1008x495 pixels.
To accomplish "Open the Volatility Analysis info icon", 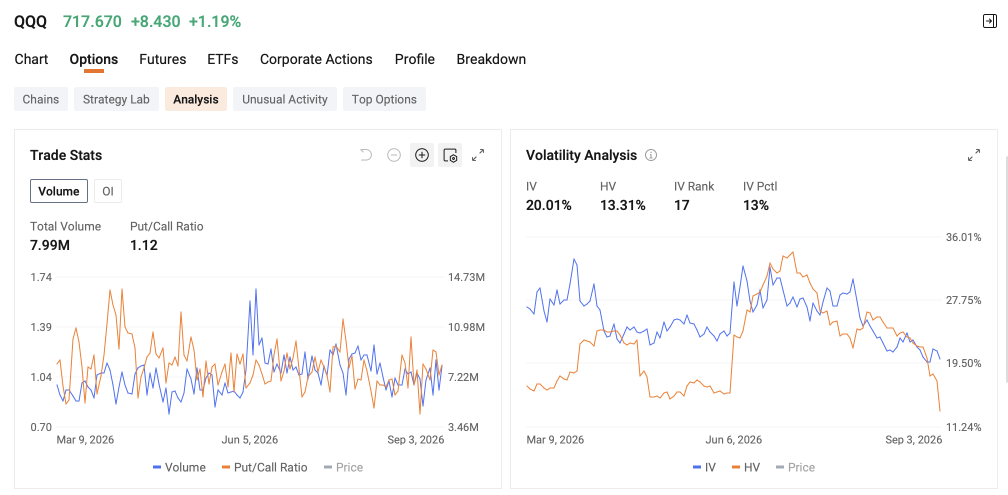I will tap(651, 155).
